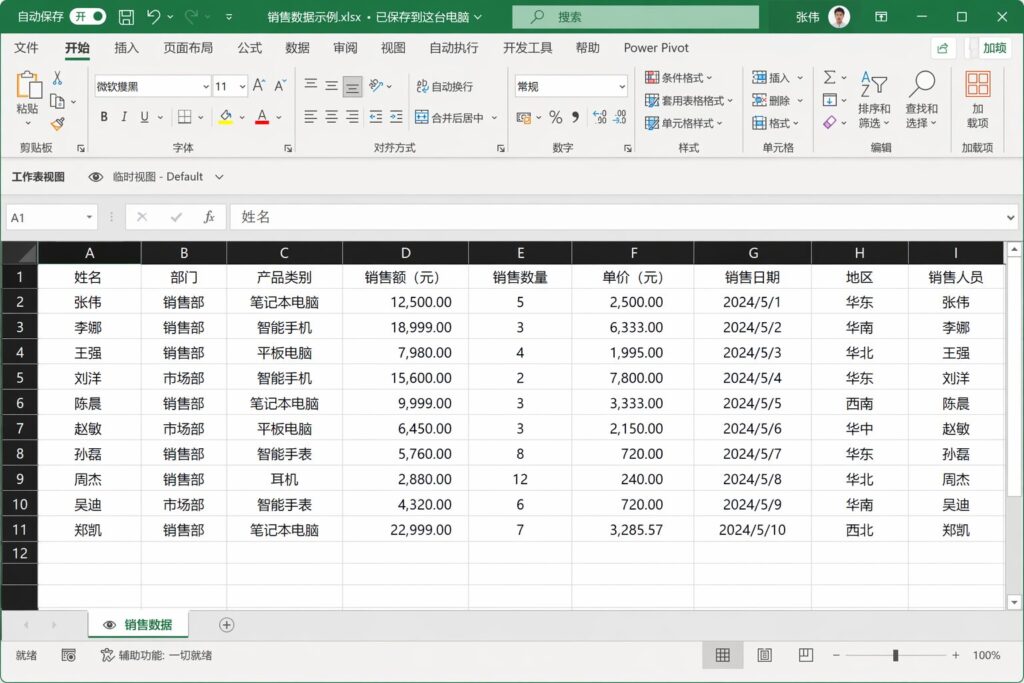Click the accounting number format icon
Screen dimensions: 1024x683
[x=524, y=118]
